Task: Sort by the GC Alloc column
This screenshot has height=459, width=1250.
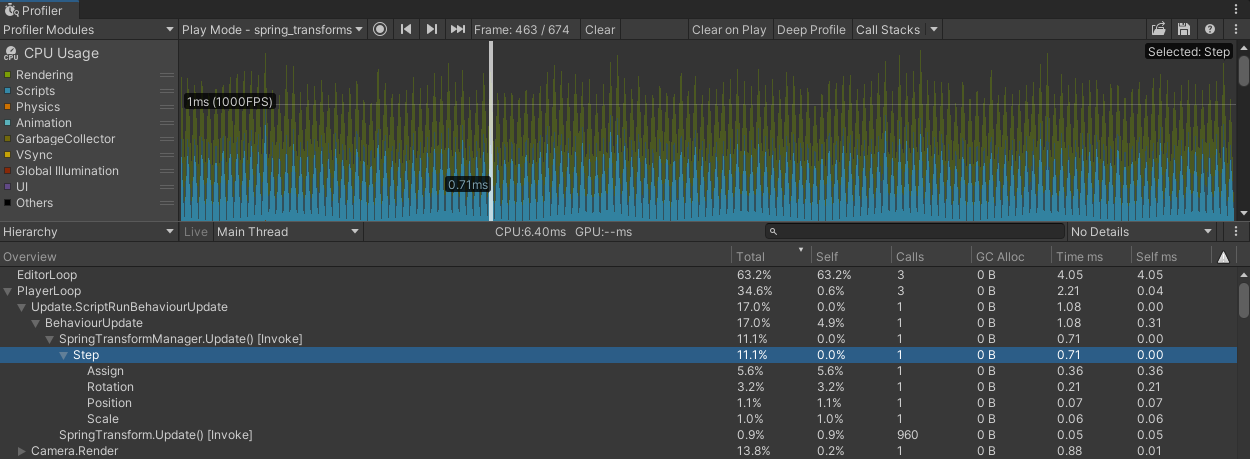Action: coord(1011,257)
